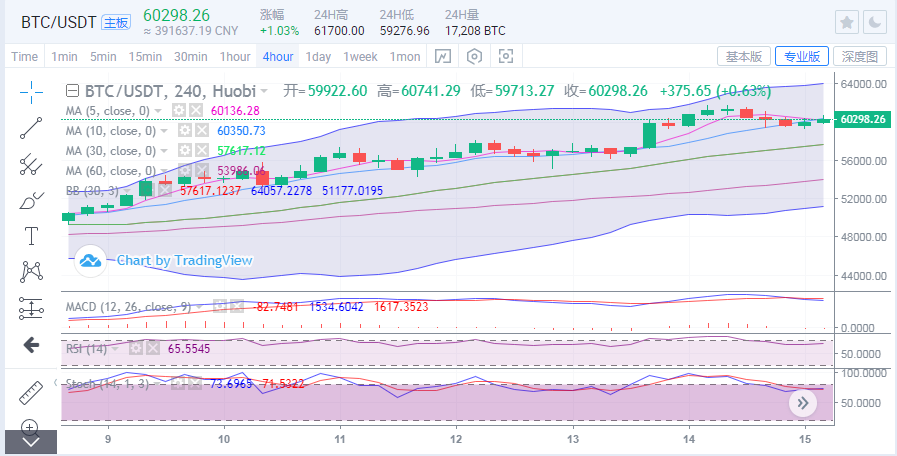Switch to the 1min interval
This screenshot has height=456, width=897.
pyautogui.click(x=64, y=57)
